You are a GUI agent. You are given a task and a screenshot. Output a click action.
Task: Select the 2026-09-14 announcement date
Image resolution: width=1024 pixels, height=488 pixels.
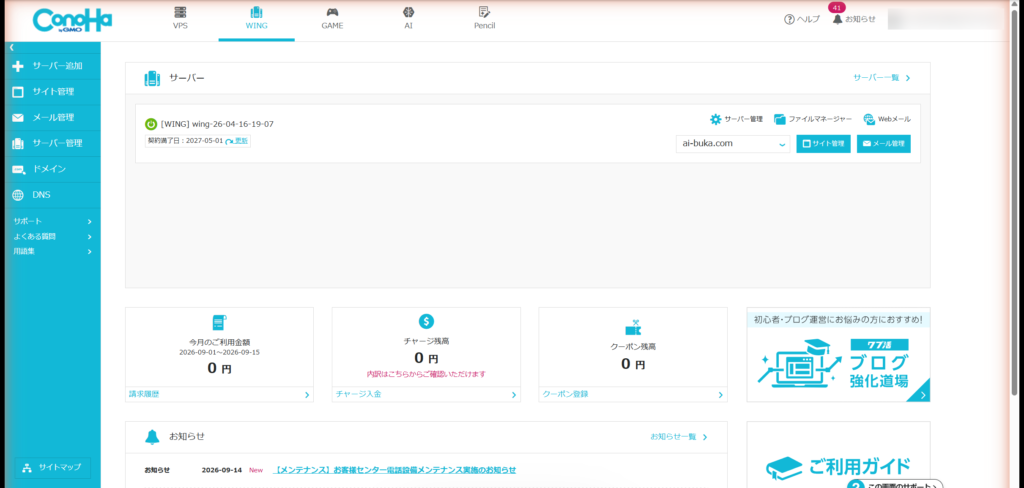(x=222, y=470)
